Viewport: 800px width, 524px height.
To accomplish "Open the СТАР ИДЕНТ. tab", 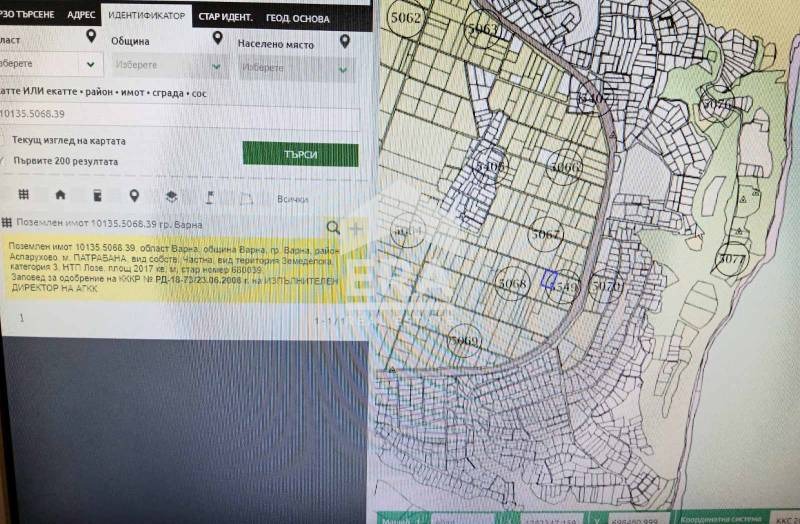I will point(225,18).
